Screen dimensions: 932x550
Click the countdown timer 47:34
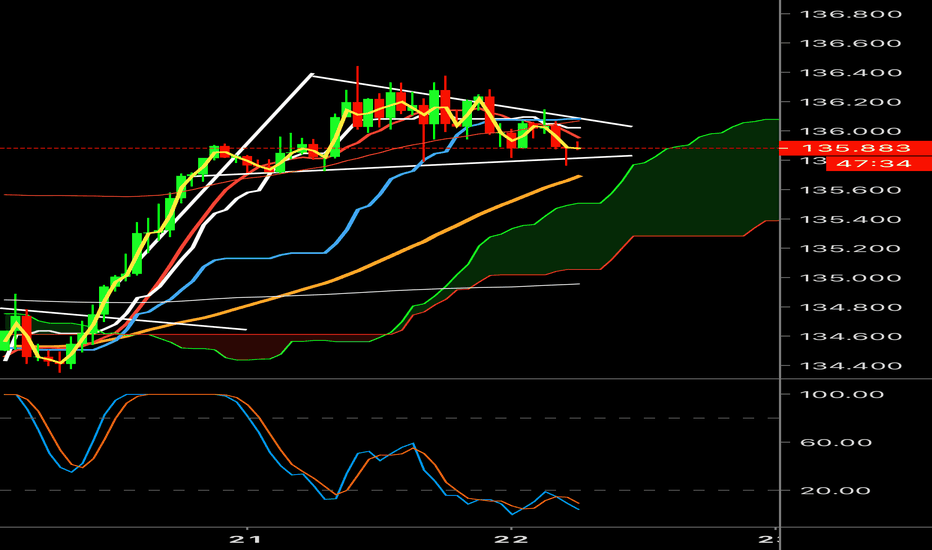879,164
